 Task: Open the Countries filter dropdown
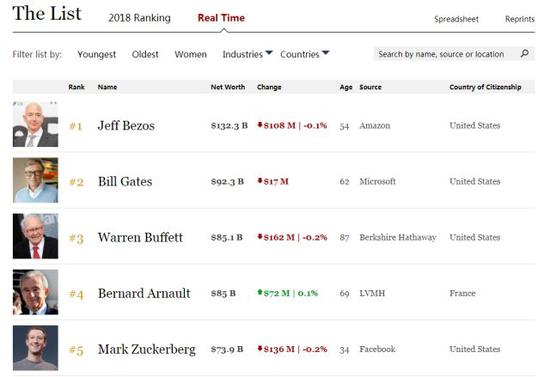tap(304, 54)
